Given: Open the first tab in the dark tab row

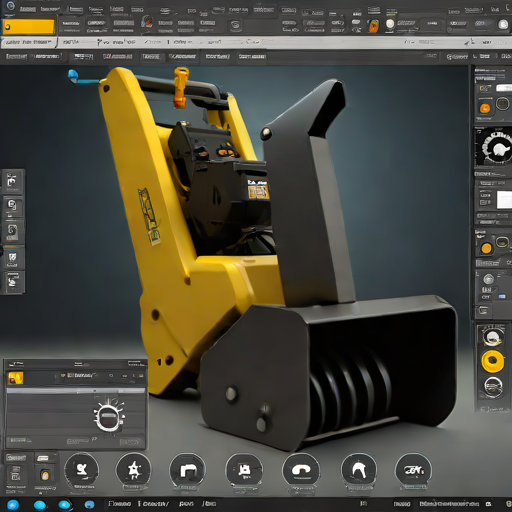Looking at the screenshot, I should pos(16,56).
